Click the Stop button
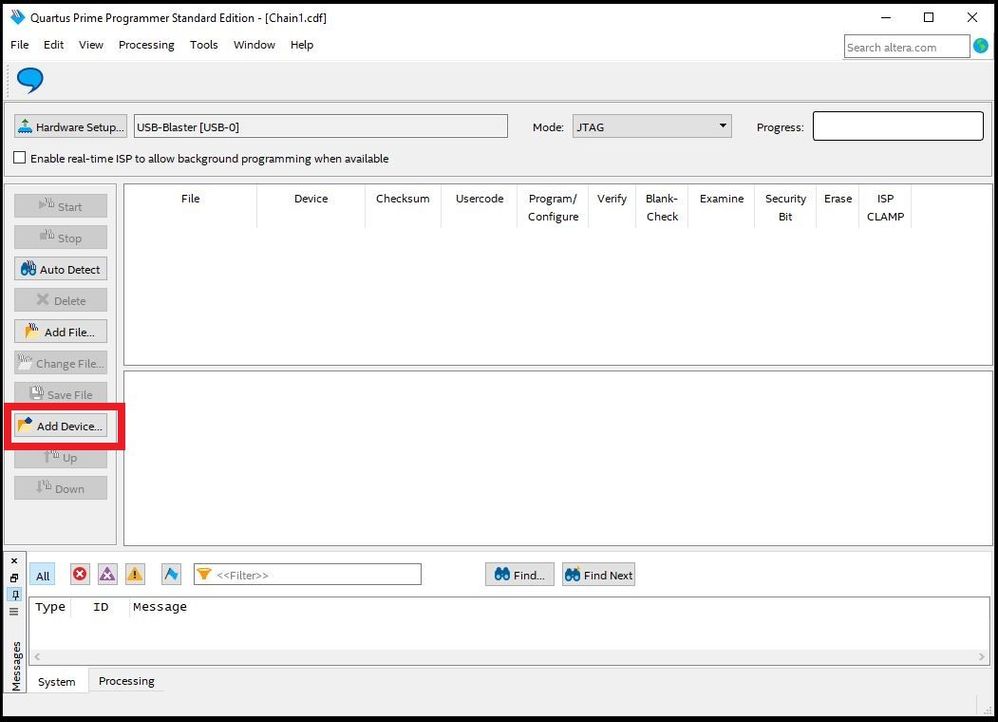 tap(60, 237)
